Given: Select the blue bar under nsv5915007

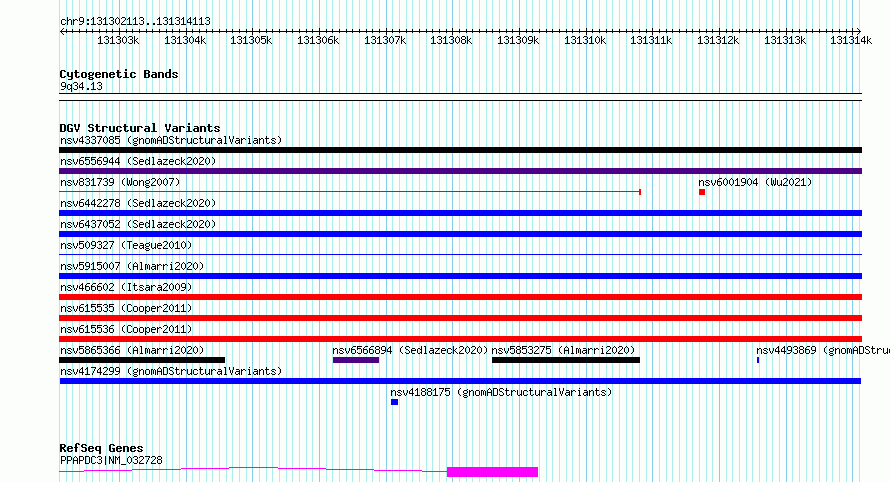Looking at the screenshot, I should tap(460, 276).
